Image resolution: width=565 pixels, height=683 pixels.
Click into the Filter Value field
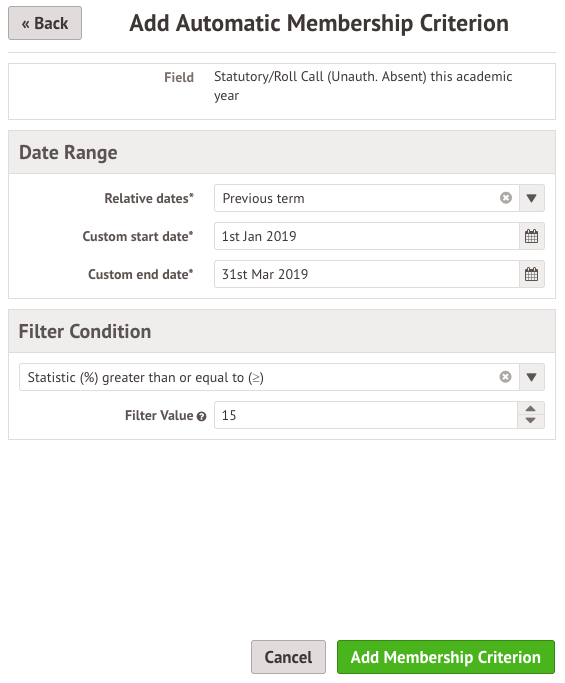366,415
